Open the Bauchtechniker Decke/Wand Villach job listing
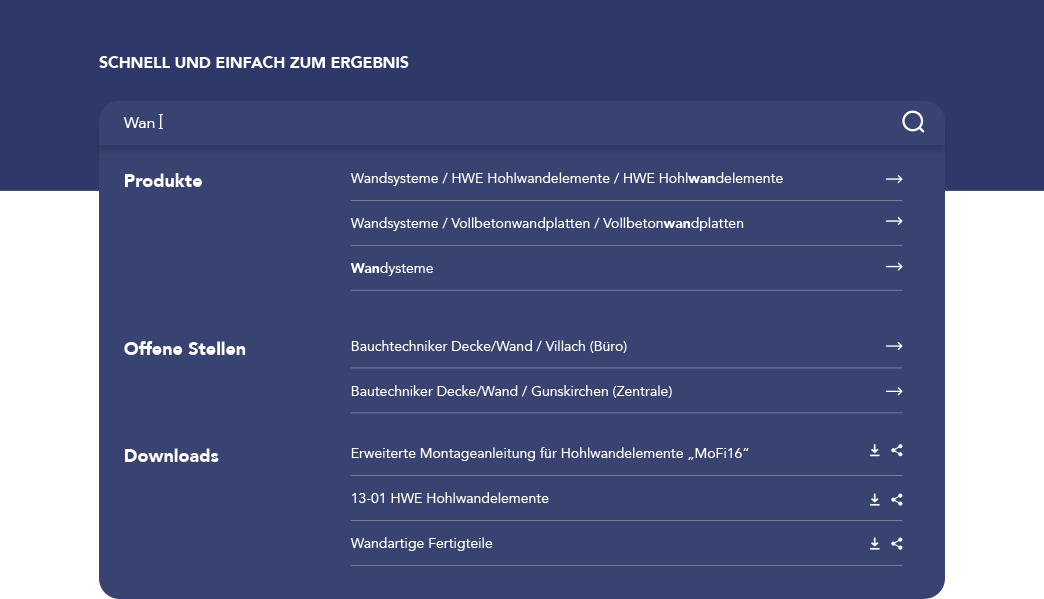The image size is (1044, 599). (488, 346)
